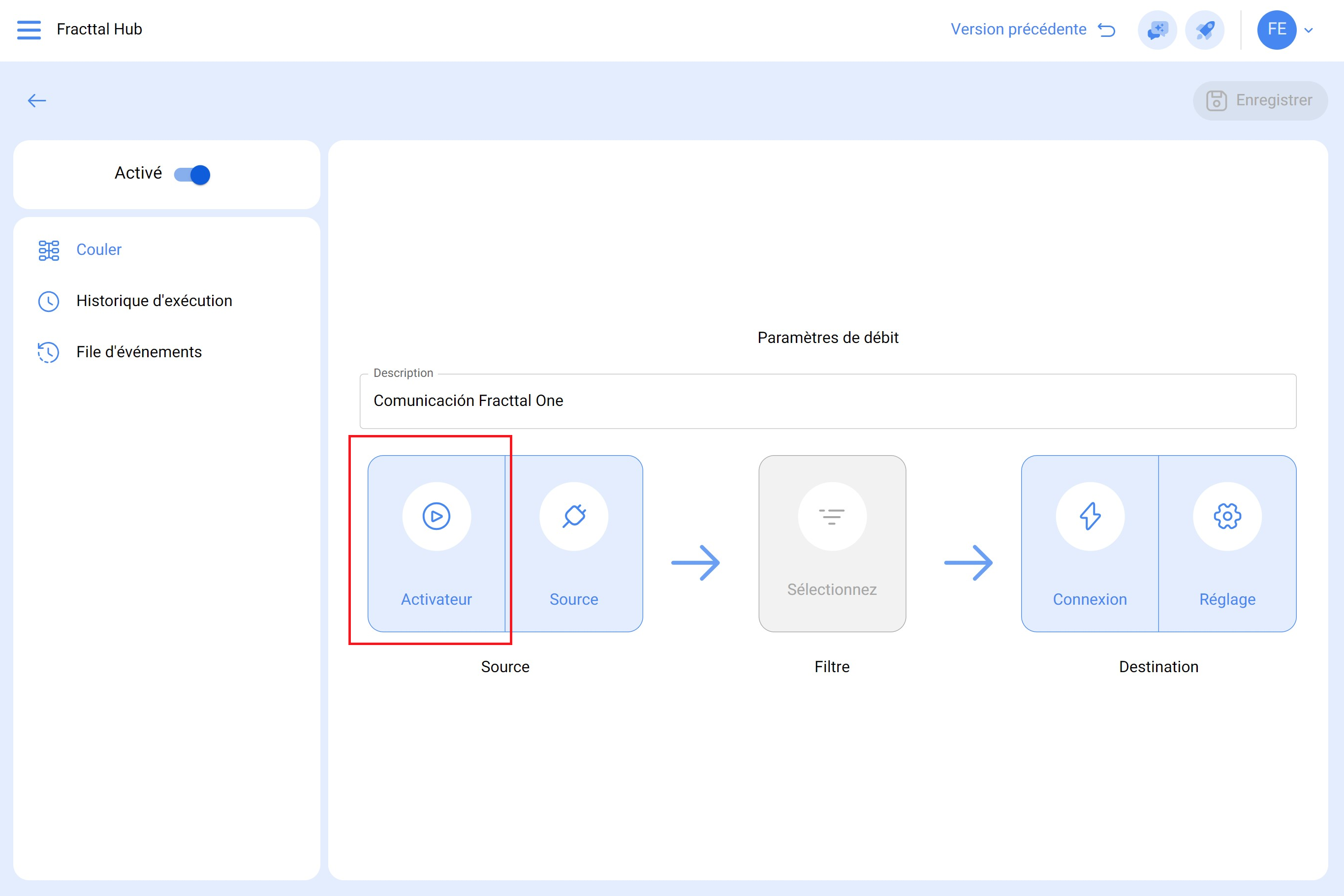Go back using the left arrow
1344x896 pixels.
click(37, 100)
